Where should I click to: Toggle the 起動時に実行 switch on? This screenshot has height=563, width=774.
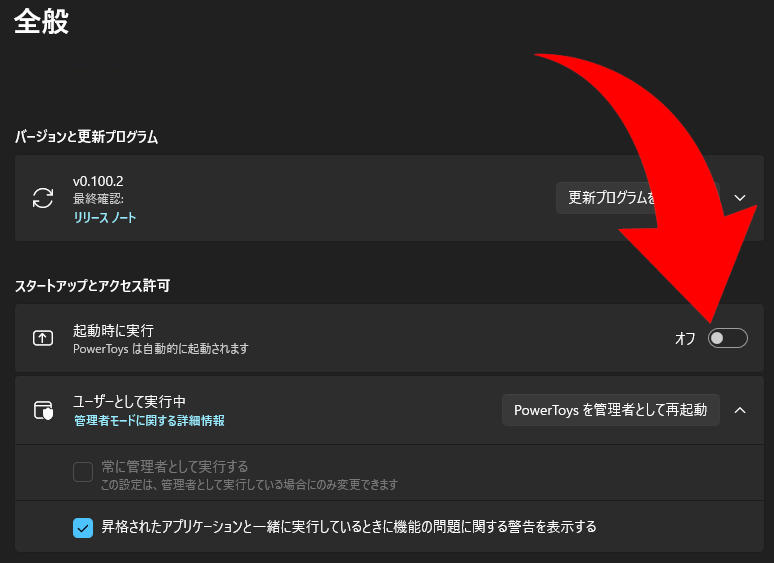[x=728, y=338]
